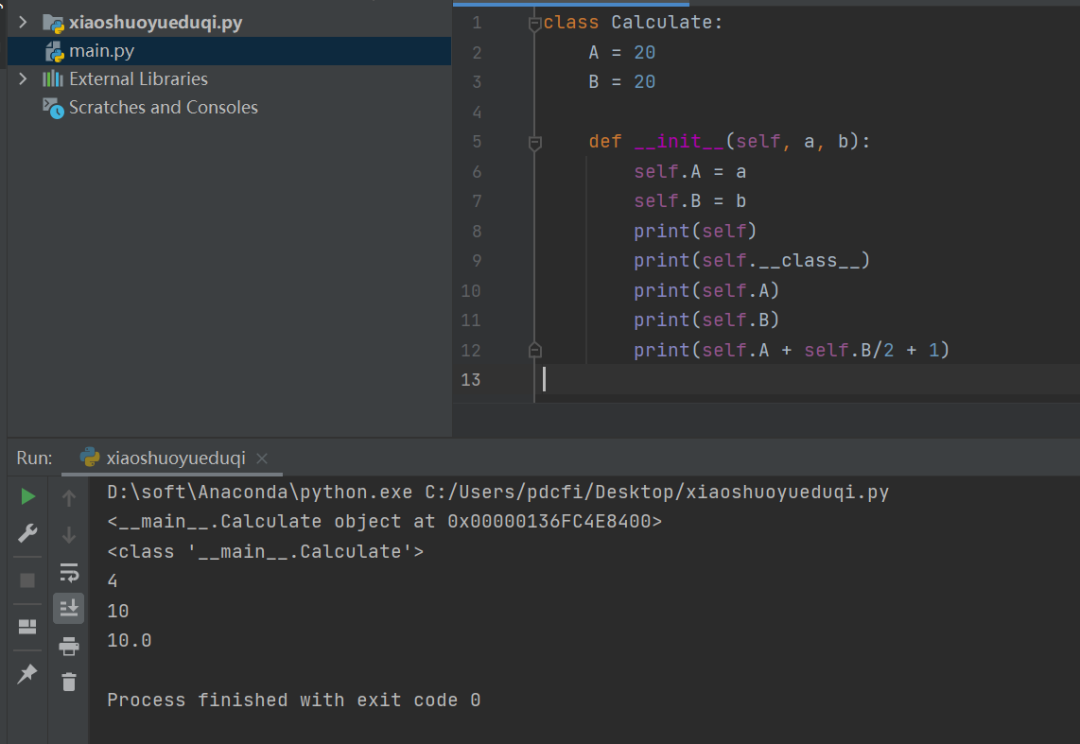Open main.py in project tree
Image resolution: width=1080 pixels, height=744 pixels.
coord(101,51)
